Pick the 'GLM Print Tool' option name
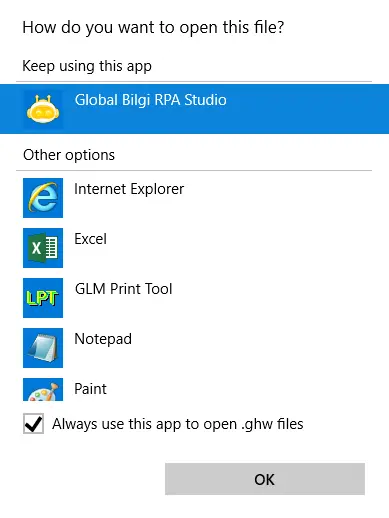Screen dimensions: 389x518 tap(124, 289)
